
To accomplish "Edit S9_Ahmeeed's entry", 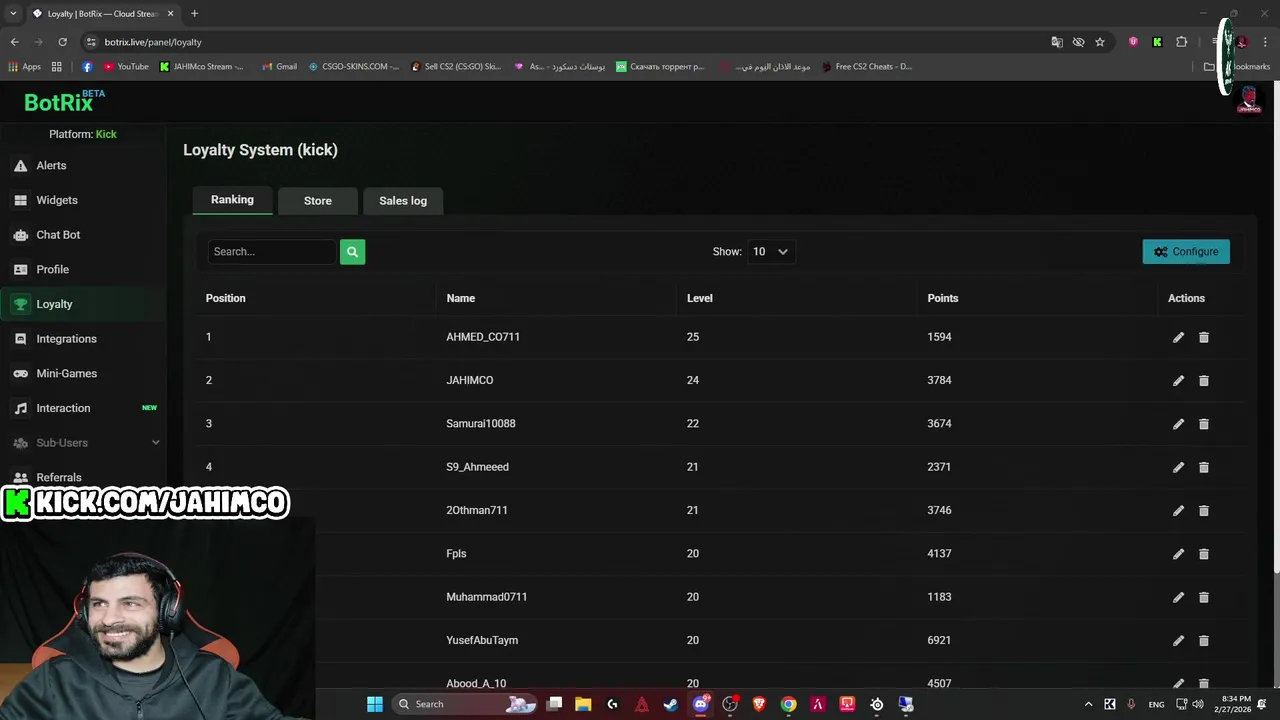I will 1178,467.
